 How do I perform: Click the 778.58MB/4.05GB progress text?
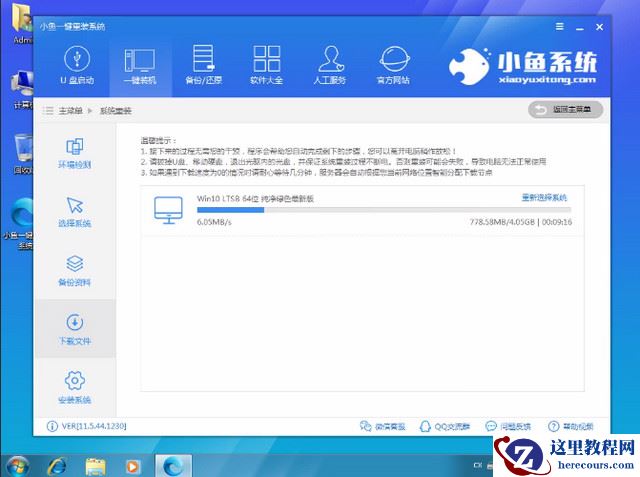pyautogui.click(x=502, y=222)
